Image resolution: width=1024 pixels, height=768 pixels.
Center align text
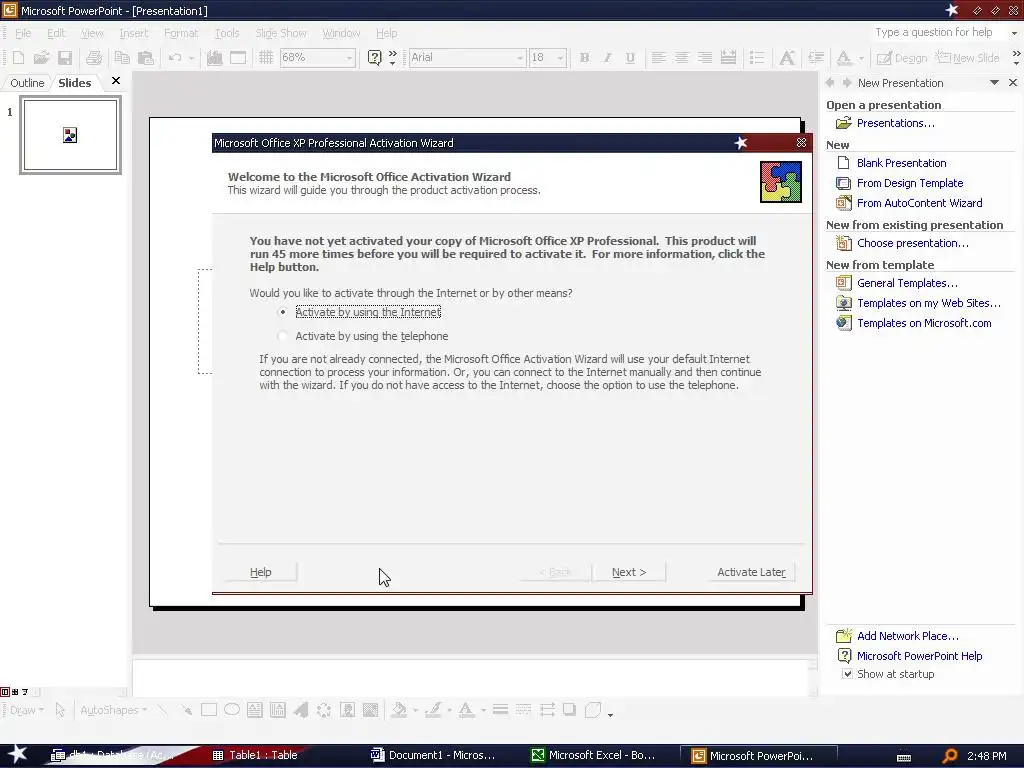click(x=682, y=57)
